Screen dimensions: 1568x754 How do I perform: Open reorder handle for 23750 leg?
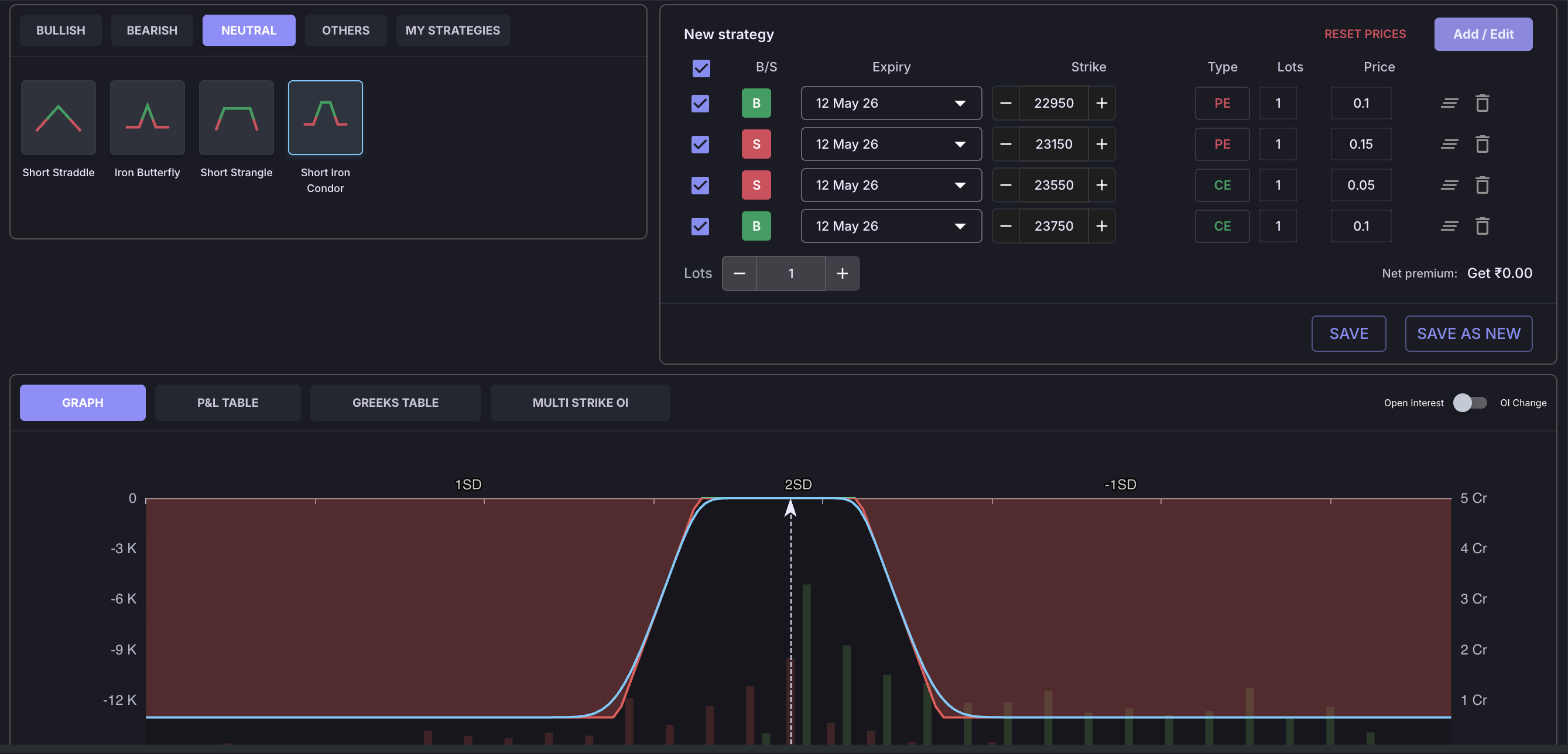click(x=1449, y=227)
